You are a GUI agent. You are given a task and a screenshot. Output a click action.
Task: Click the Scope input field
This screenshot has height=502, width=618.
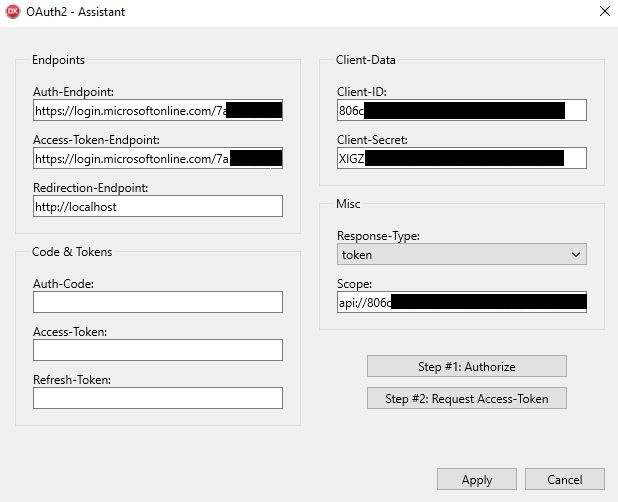[462, 302]
